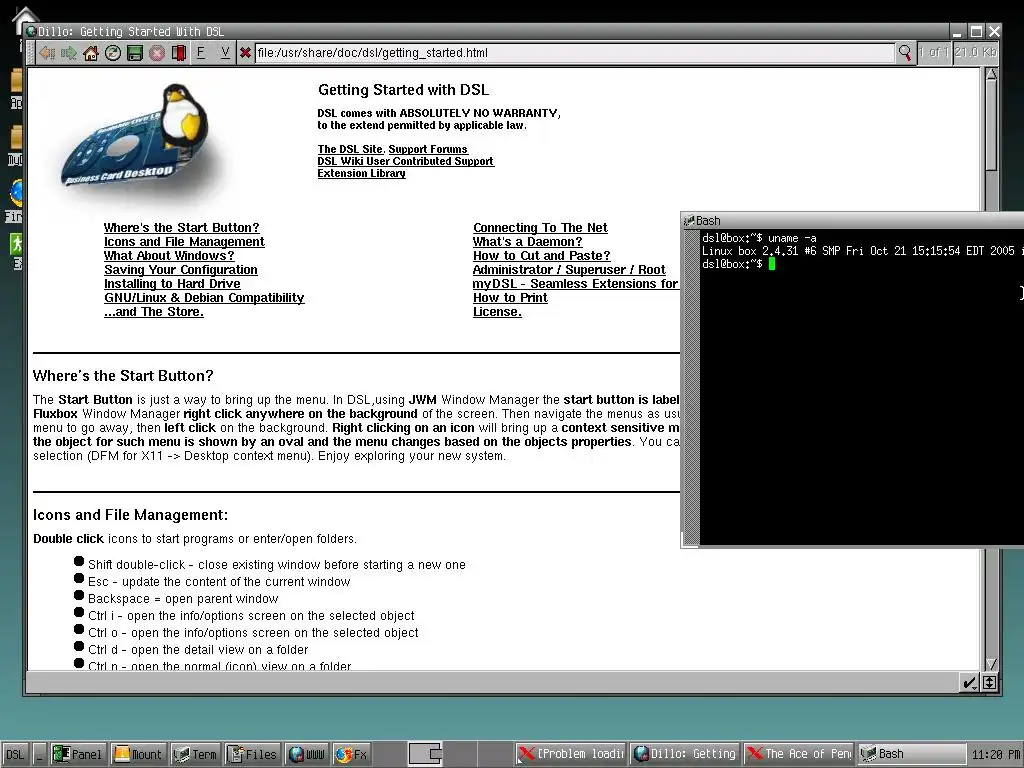The height and width of the screenshot is (768, 1024).
Task: Click the Dillo vertical scrollbar thumb
Action: [x=991, y=126]
